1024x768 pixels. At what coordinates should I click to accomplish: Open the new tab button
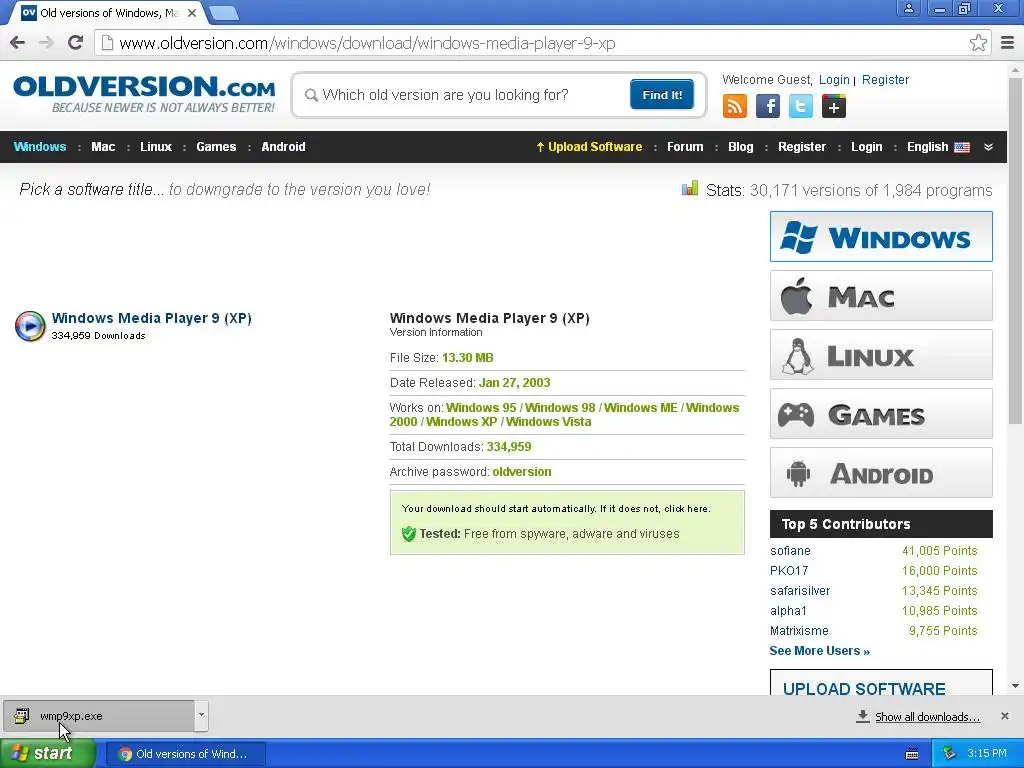click(x=224, y=12)
